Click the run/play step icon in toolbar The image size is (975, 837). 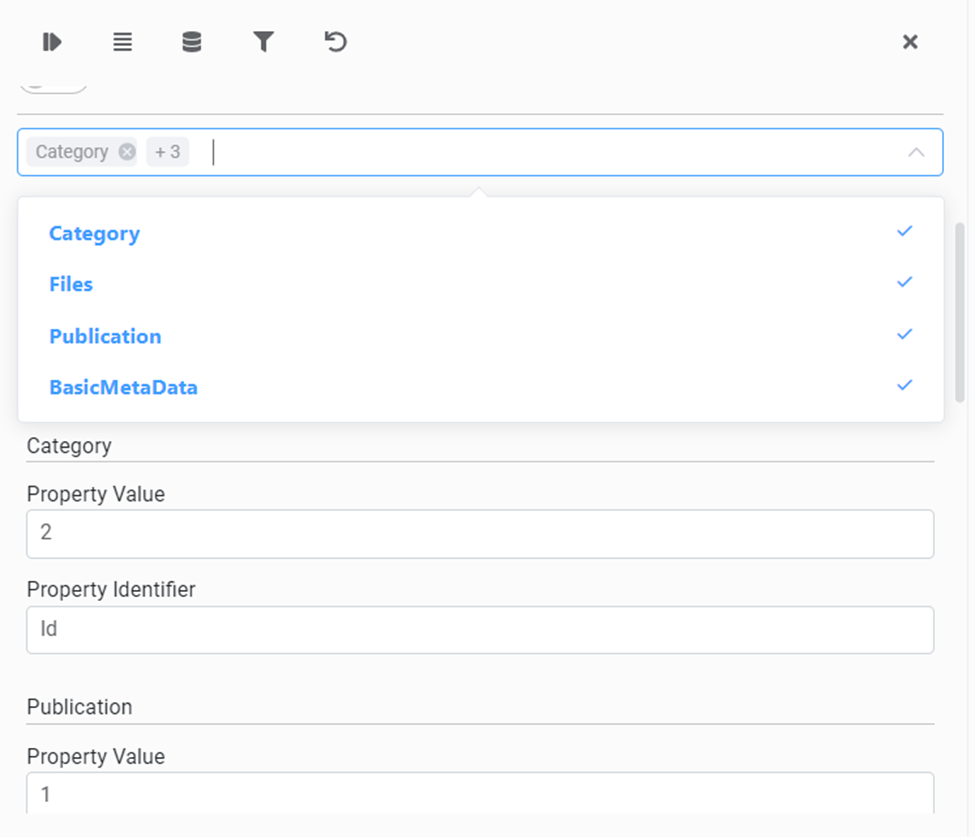coord(52,42)
